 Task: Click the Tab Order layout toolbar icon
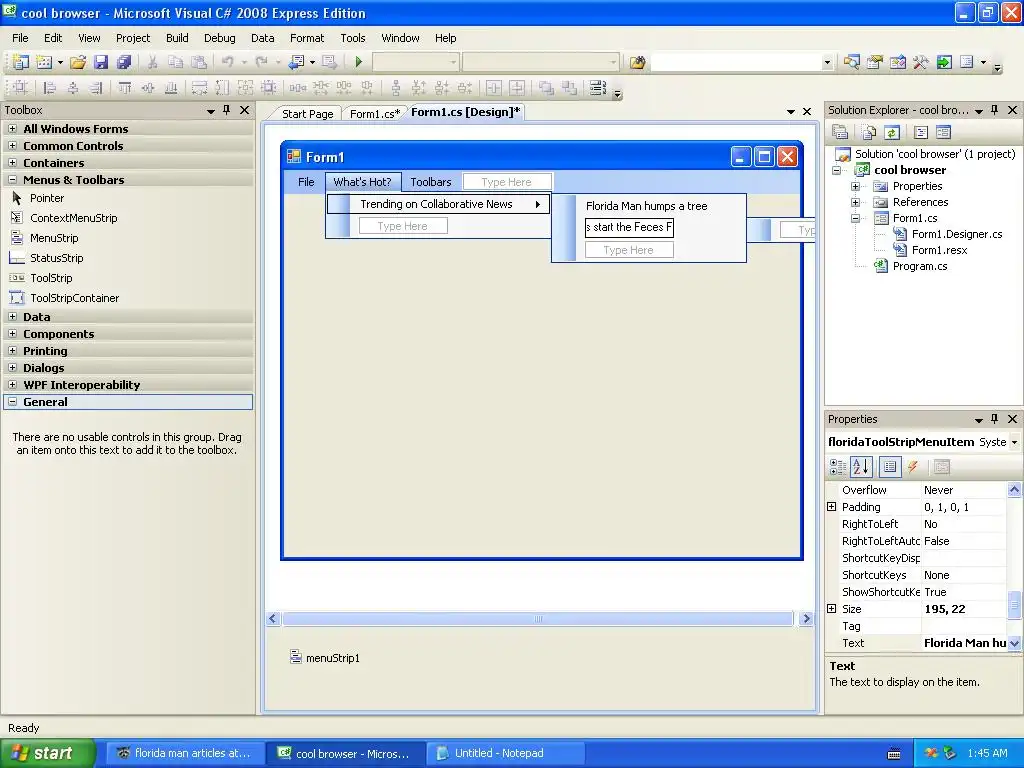tap(598, 88)
